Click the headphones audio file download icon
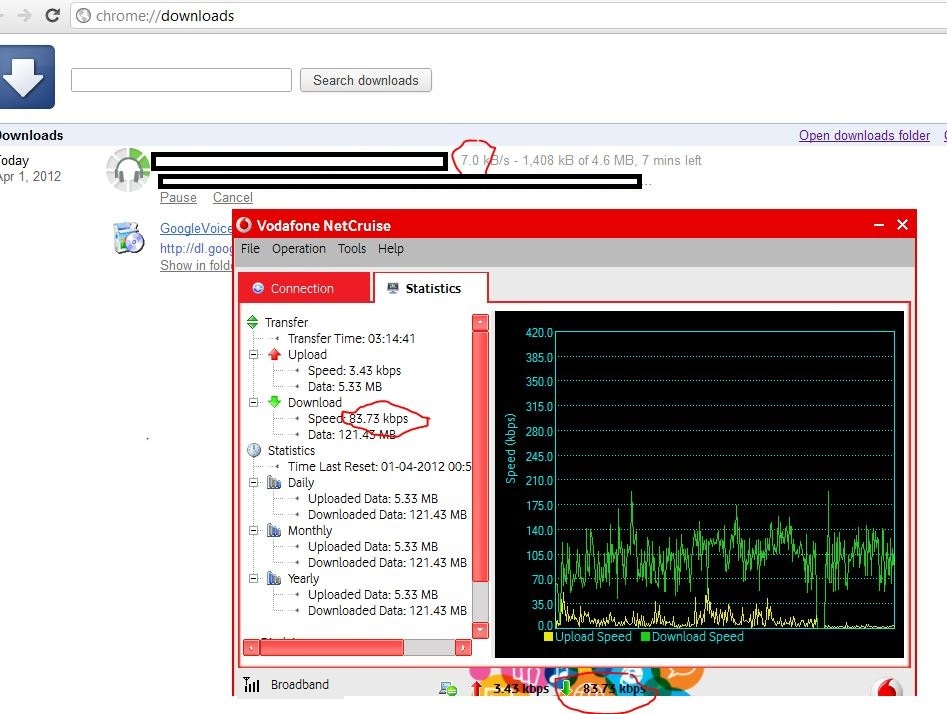The width and height of the screenshot is (947, 714). coord(127,170)
